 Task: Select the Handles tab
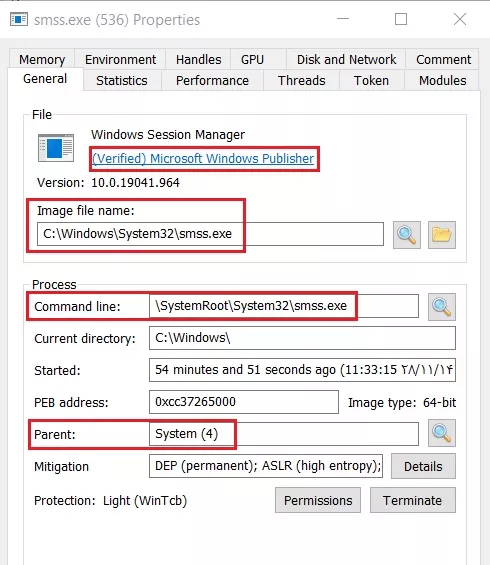pos(199,59)
